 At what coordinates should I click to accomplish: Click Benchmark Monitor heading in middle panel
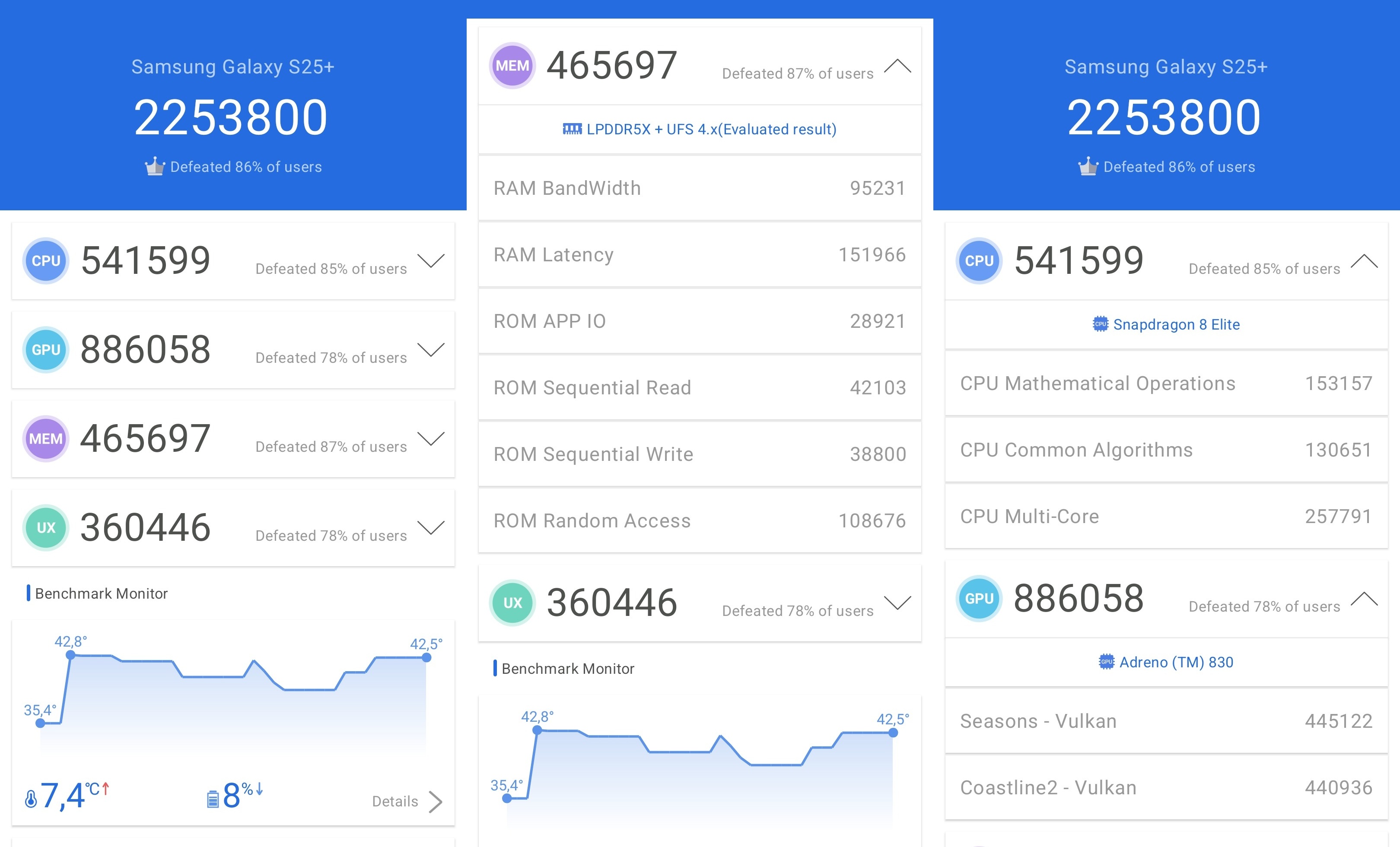[x=568, y=669]
